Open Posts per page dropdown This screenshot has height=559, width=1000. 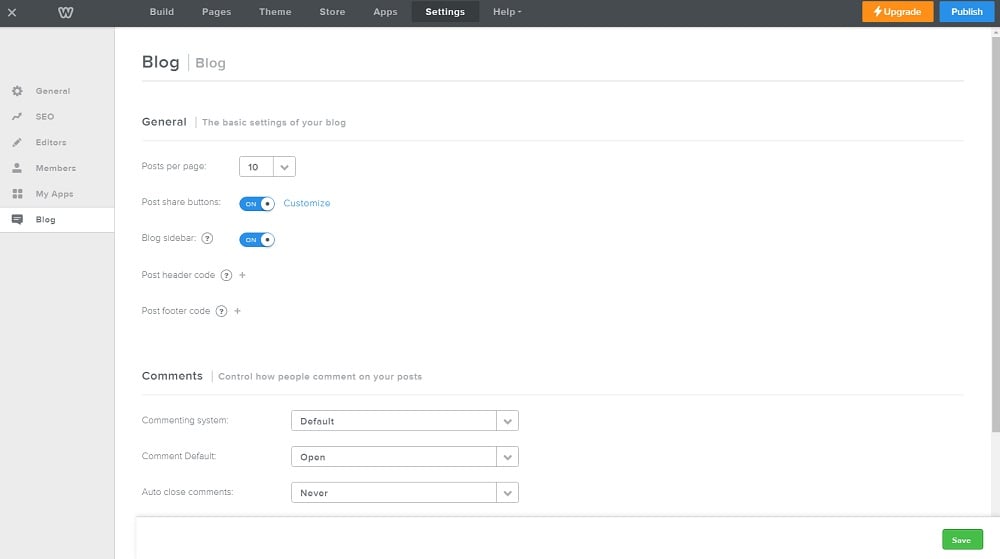coord(267,167)
